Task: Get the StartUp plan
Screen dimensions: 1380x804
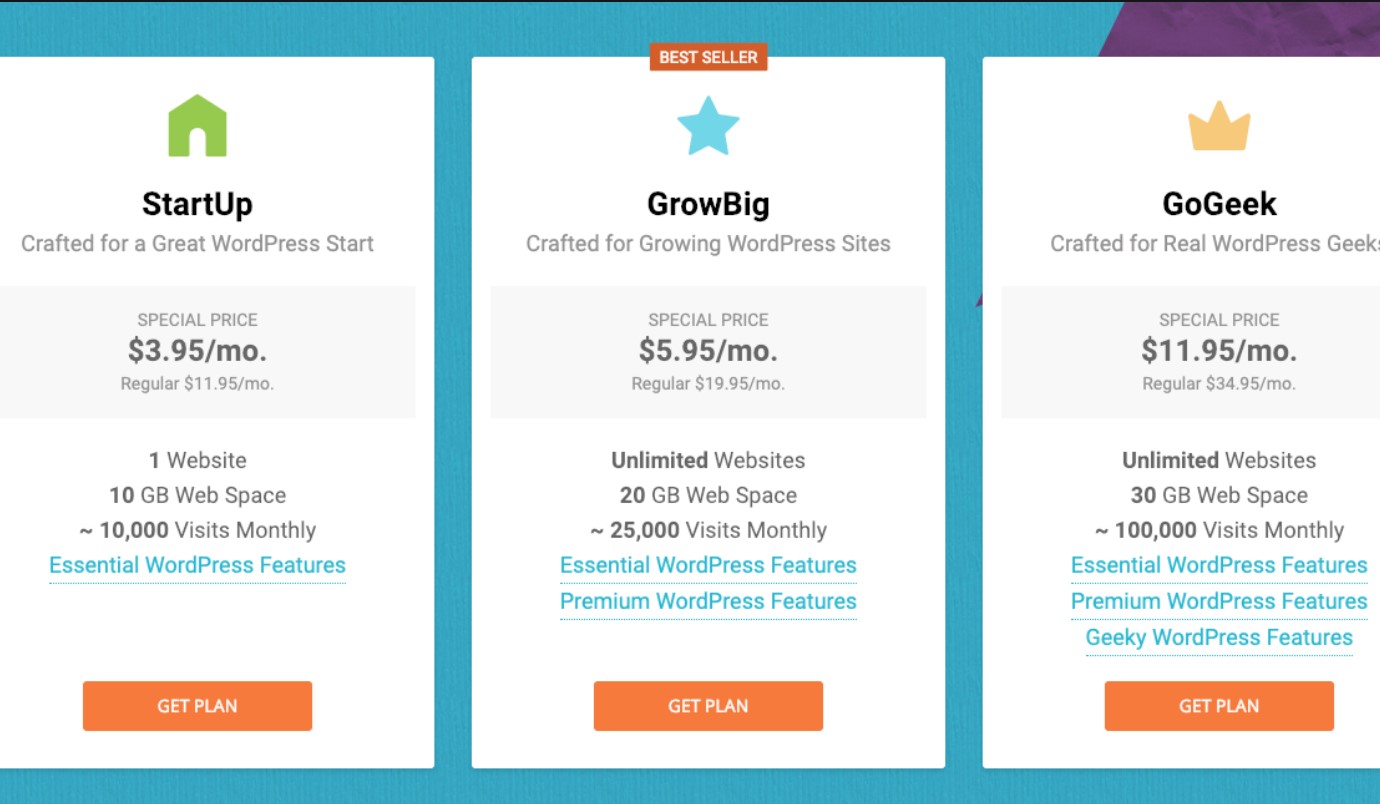Action: [197, 706]
